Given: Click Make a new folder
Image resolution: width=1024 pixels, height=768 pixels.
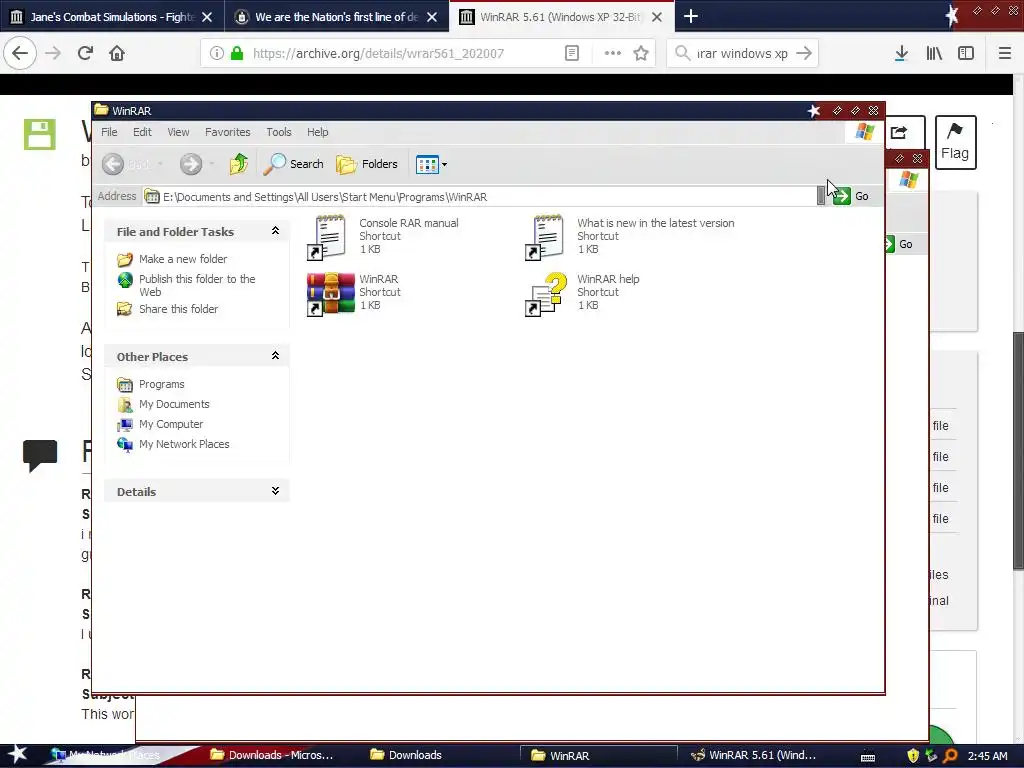Looking at the screenshot, I should pos(172,259).
